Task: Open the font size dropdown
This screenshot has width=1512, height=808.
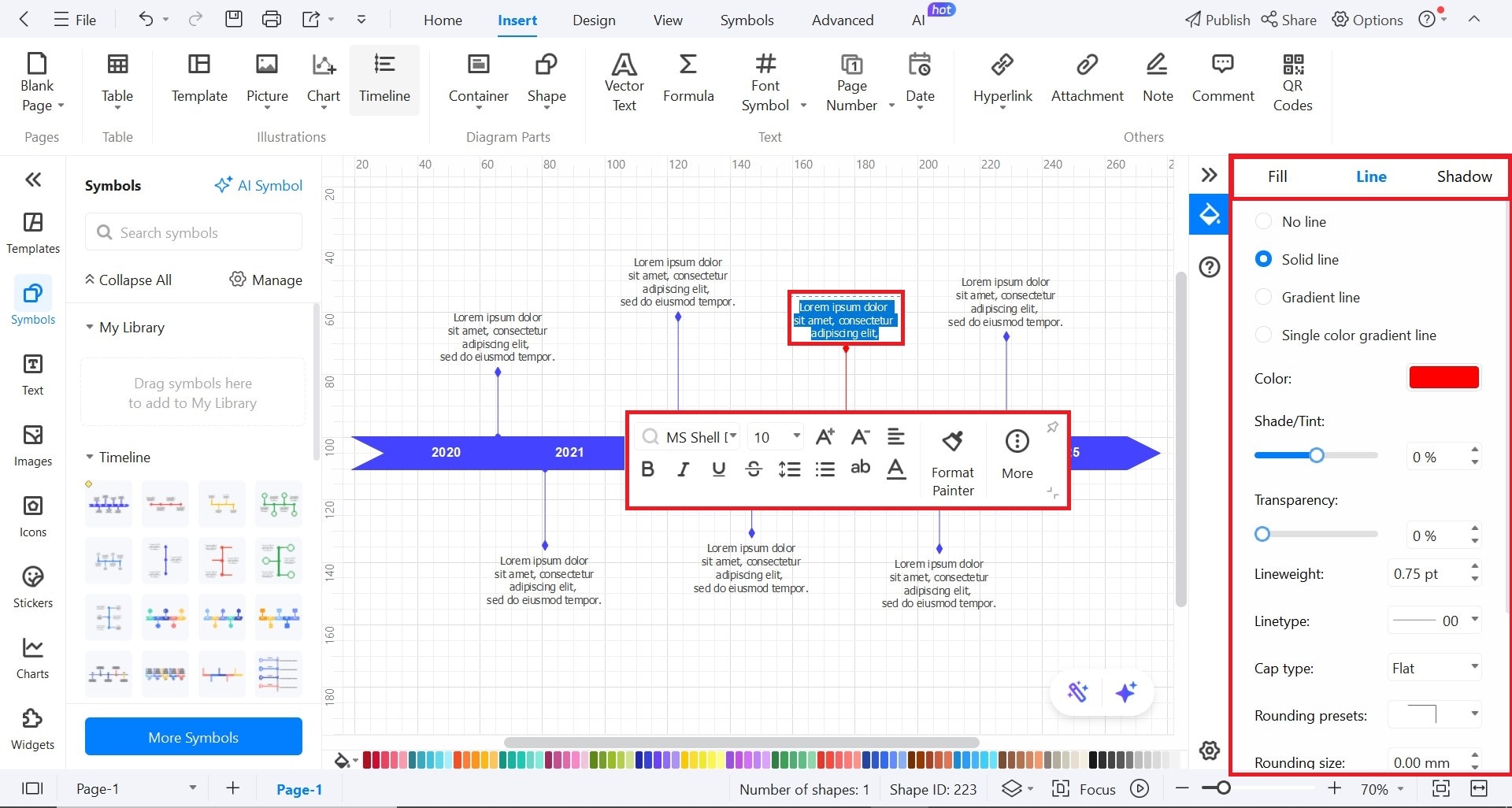Action: 776,436
